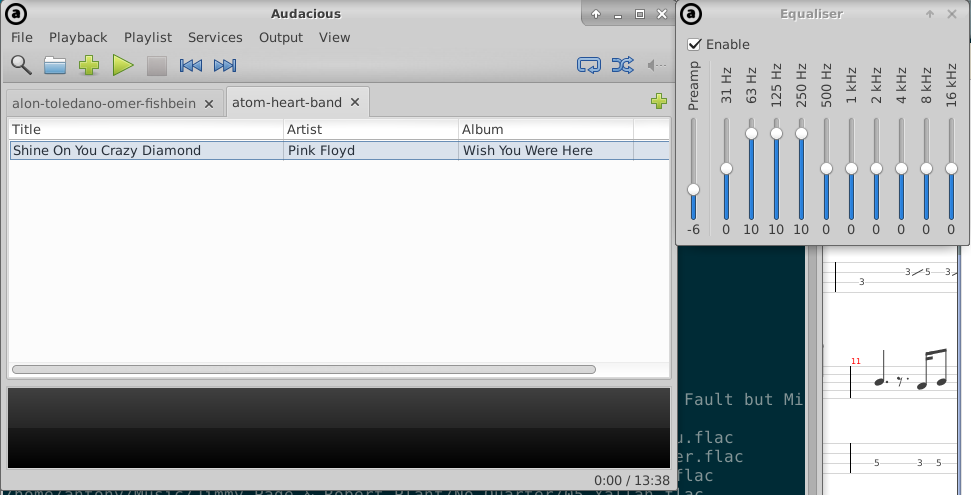Click the 63 Hz equaliser slider handle
Viewport: 971px width, 495px height.
751,133
